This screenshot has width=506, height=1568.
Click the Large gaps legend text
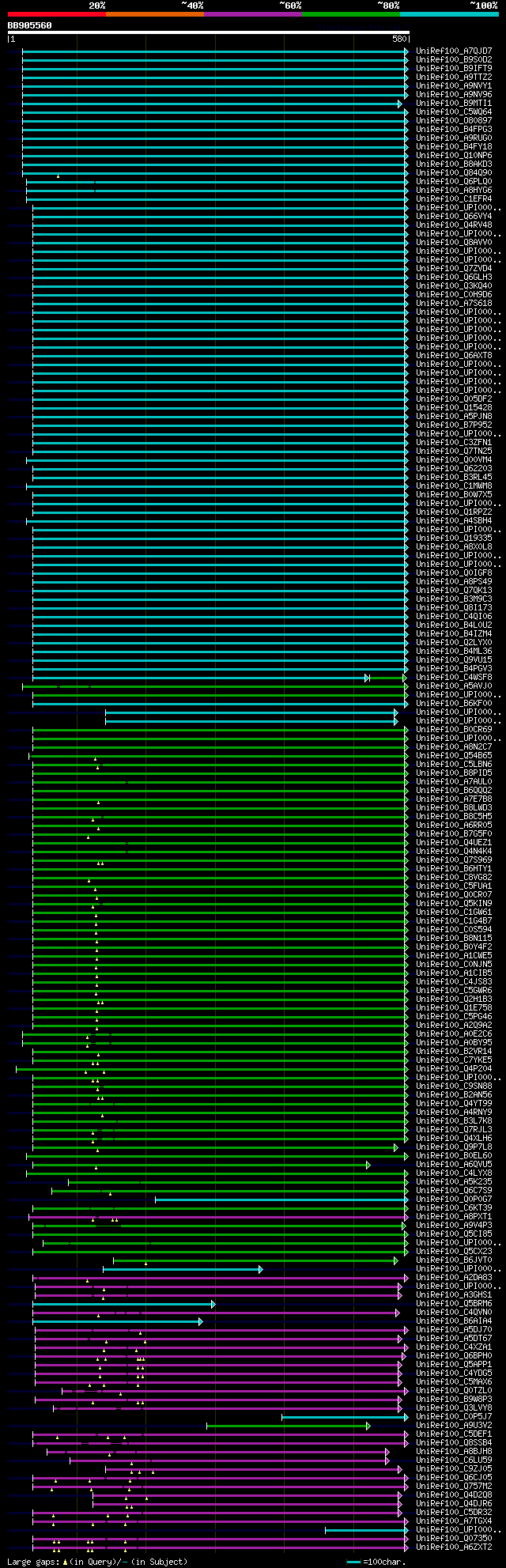97,1562
